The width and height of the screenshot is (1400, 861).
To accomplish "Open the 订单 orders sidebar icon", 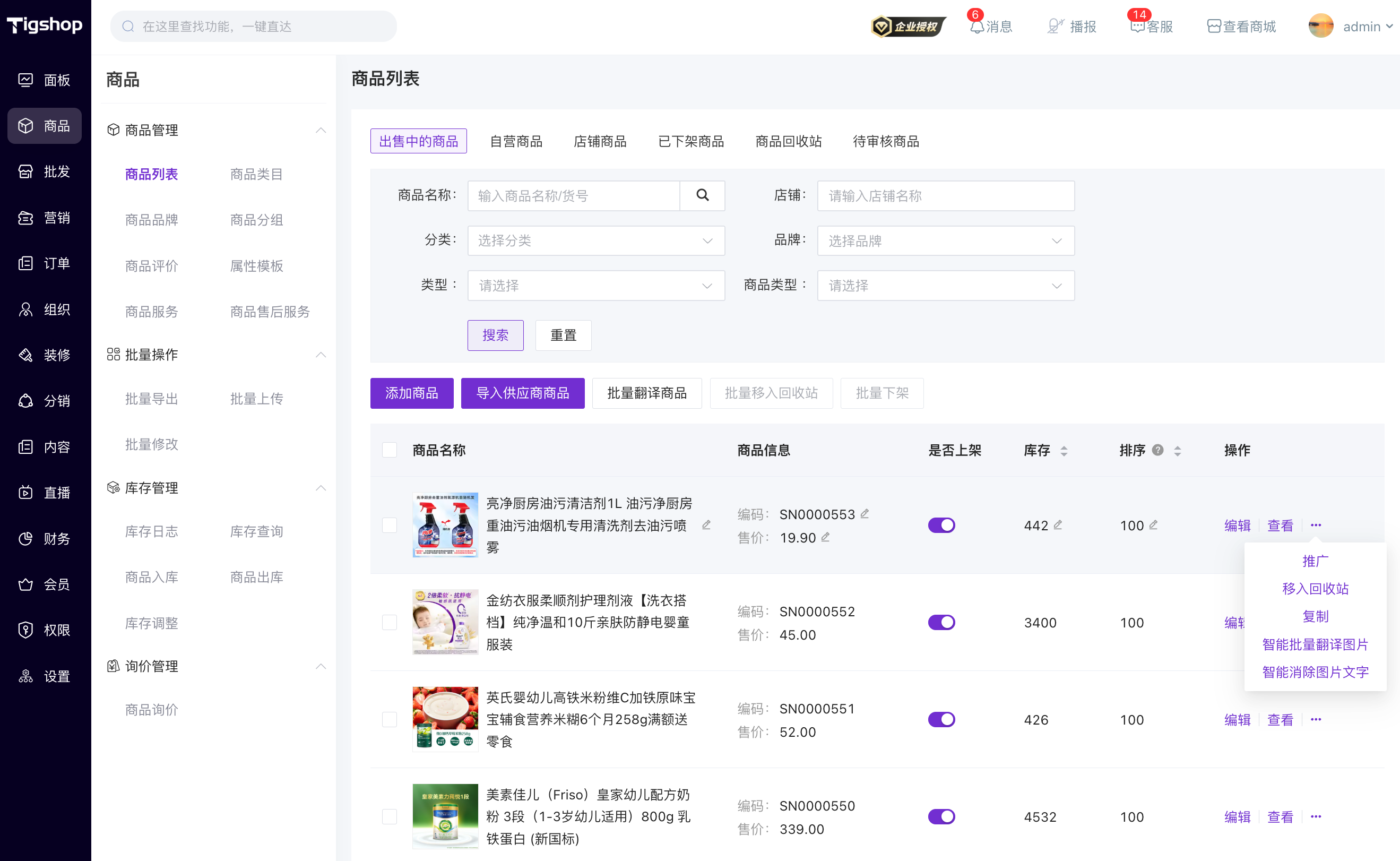I will coord(25,263).
